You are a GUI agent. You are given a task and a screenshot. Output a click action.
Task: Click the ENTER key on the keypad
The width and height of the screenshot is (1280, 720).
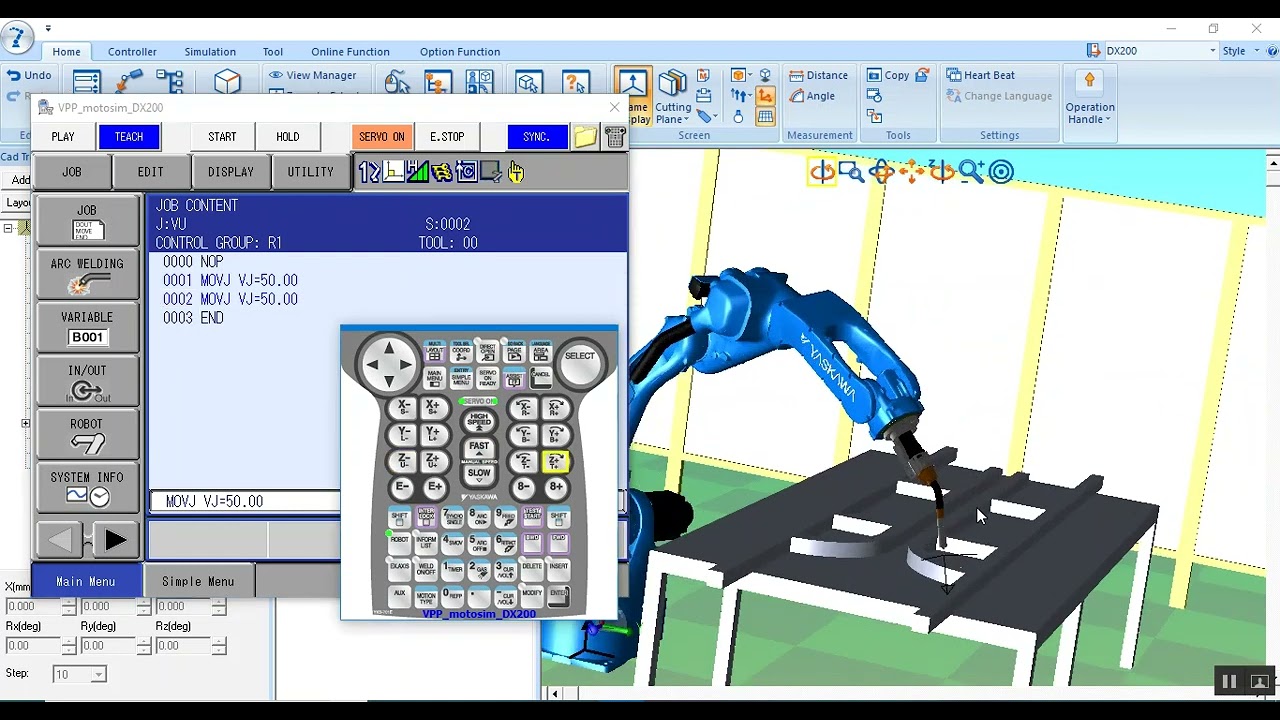[558, 597]
